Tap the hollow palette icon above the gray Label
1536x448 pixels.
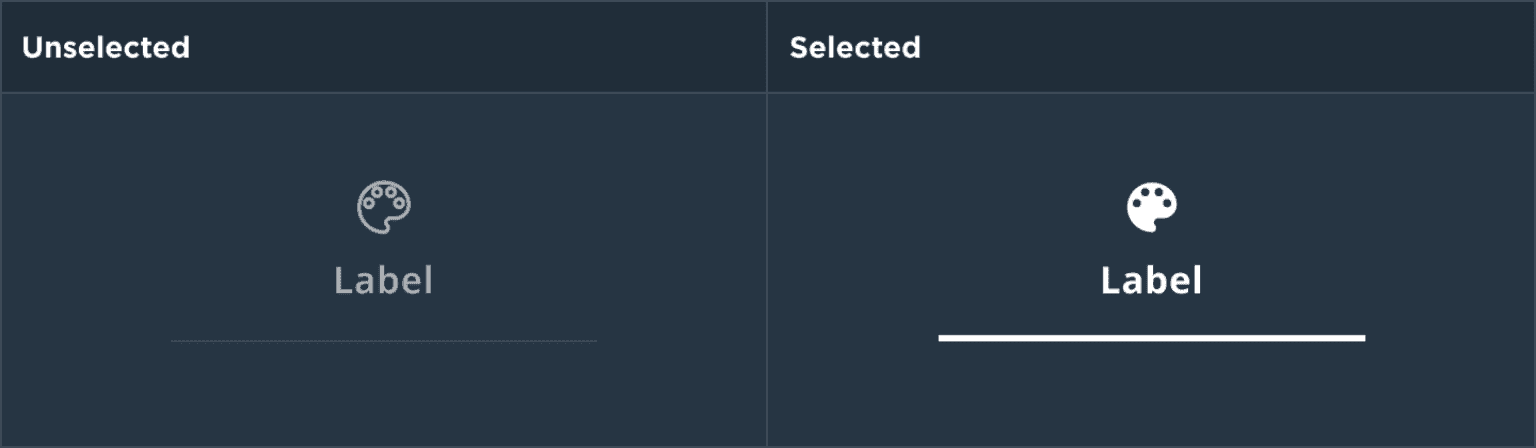coord(384,208)
